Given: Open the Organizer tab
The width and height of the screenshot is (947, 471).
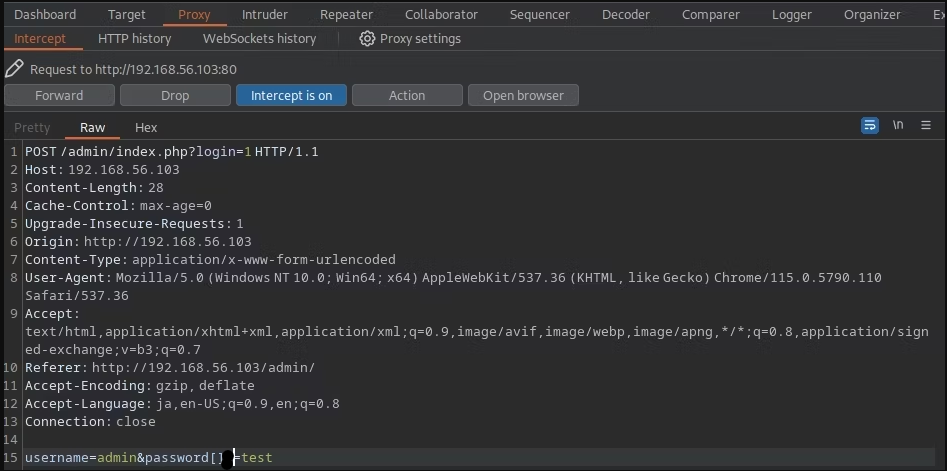Looking at the screenshot, I should click(872, 14).
